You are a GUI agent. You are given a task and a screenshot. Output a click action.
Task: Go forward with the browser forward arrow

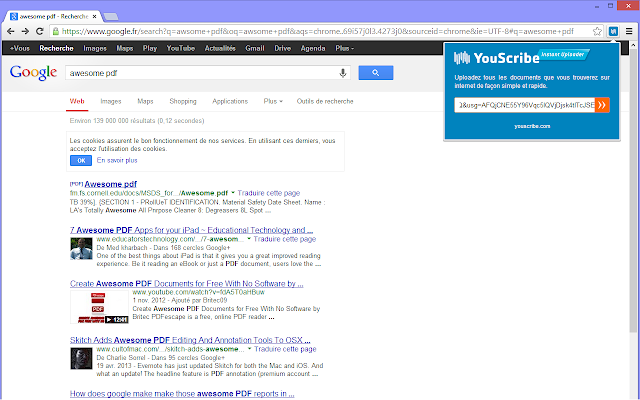point(25,31)
